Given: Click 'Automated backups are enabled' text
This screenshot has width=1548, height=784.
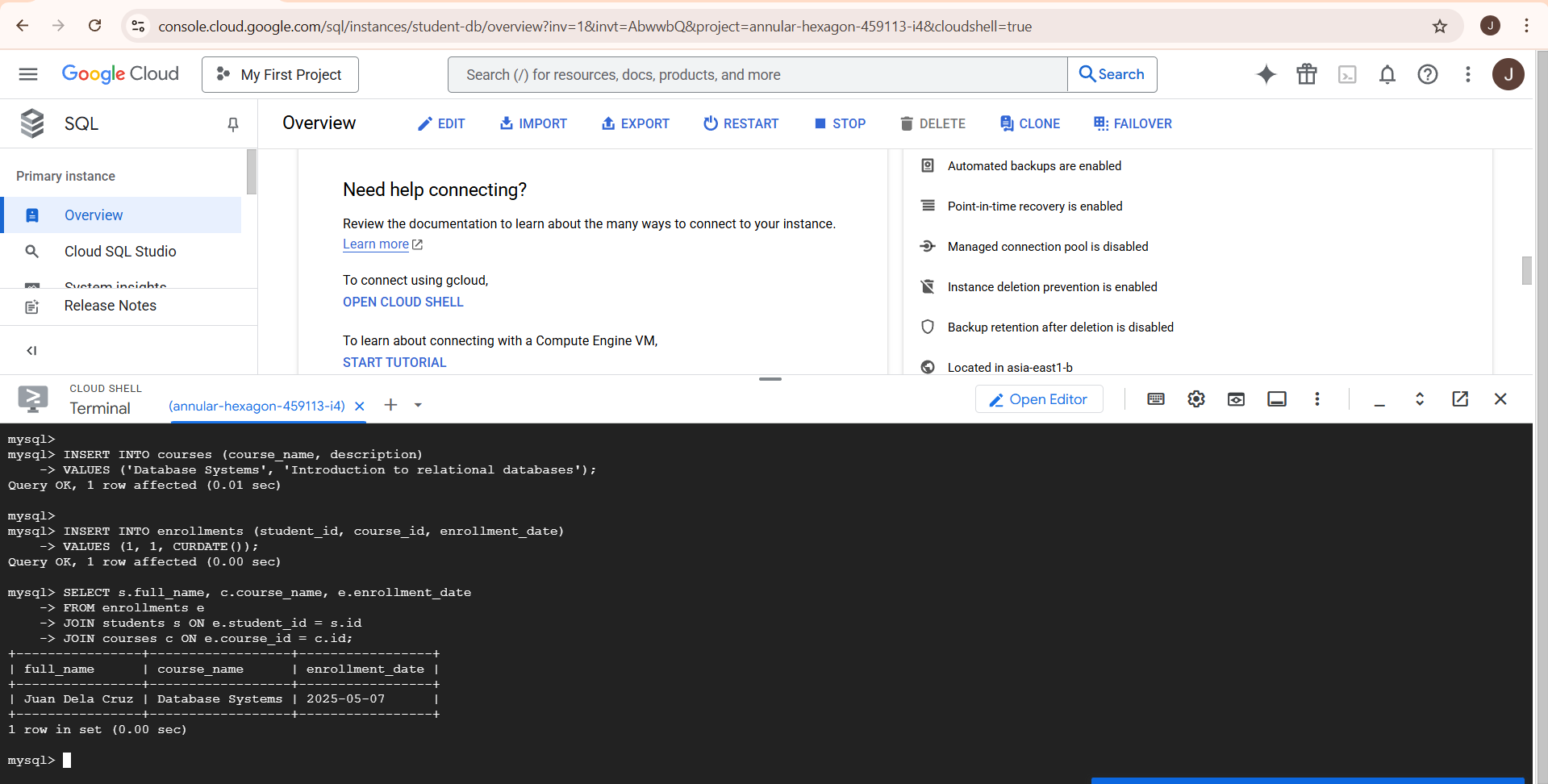Looking at the screenshot, I should coord(1034,166).
